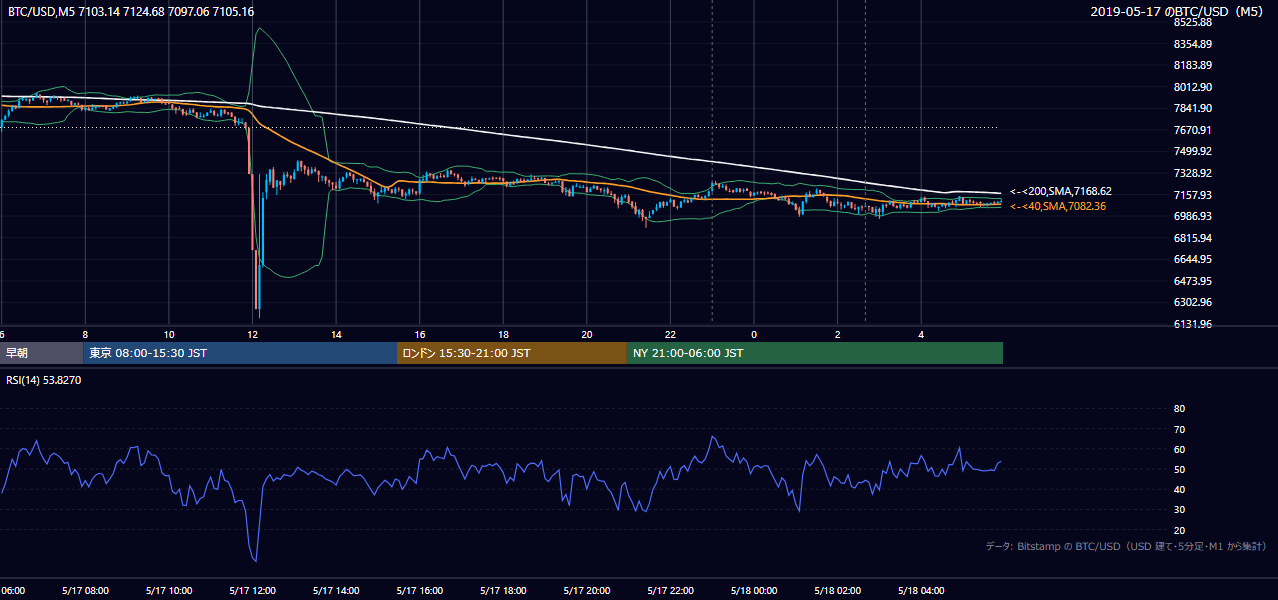Click the RSI(14) 53.8270 indicator label
Screen dimensions: 1278x600
click(x=44, y=380)
